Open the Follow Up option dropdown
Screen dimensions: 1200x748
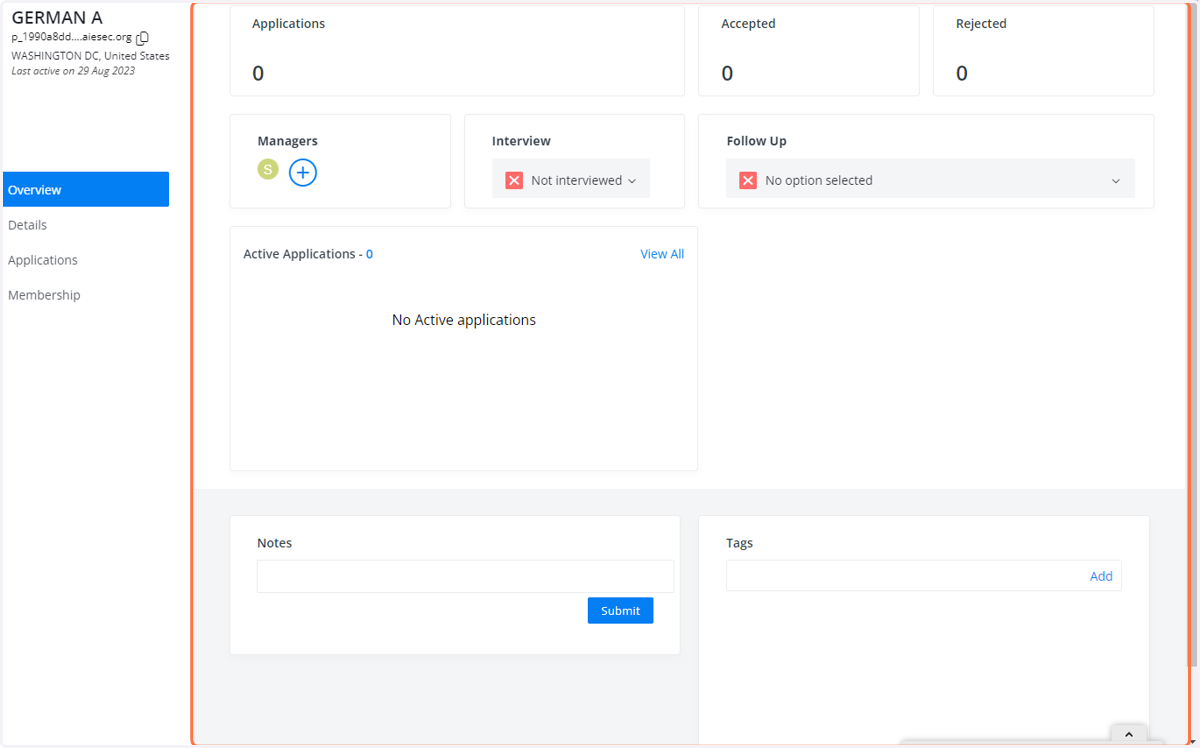coord(930,178)
